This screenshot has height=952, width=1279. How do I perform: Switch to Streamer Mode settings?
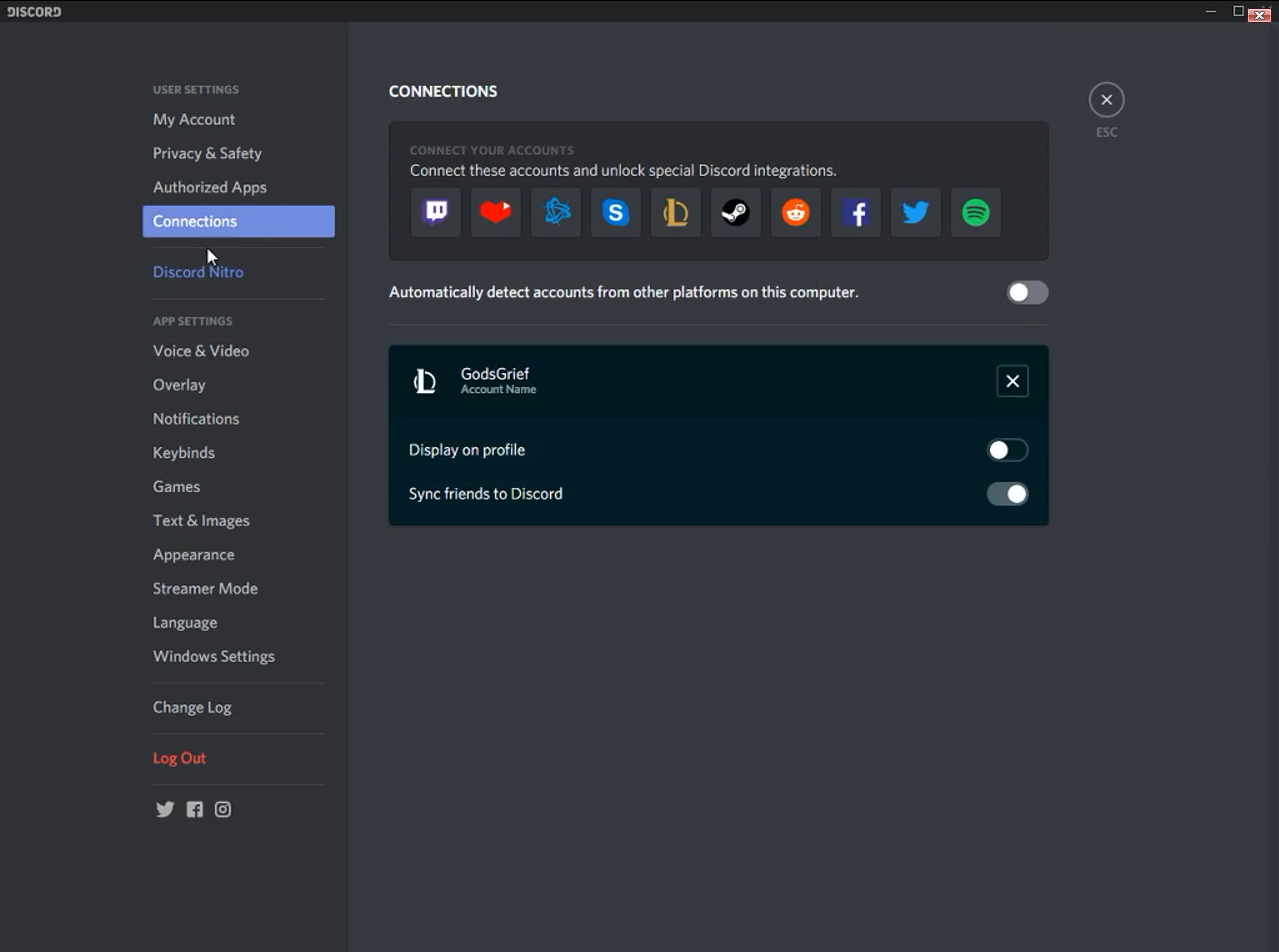pyautogui.click(x=205, y=588)
